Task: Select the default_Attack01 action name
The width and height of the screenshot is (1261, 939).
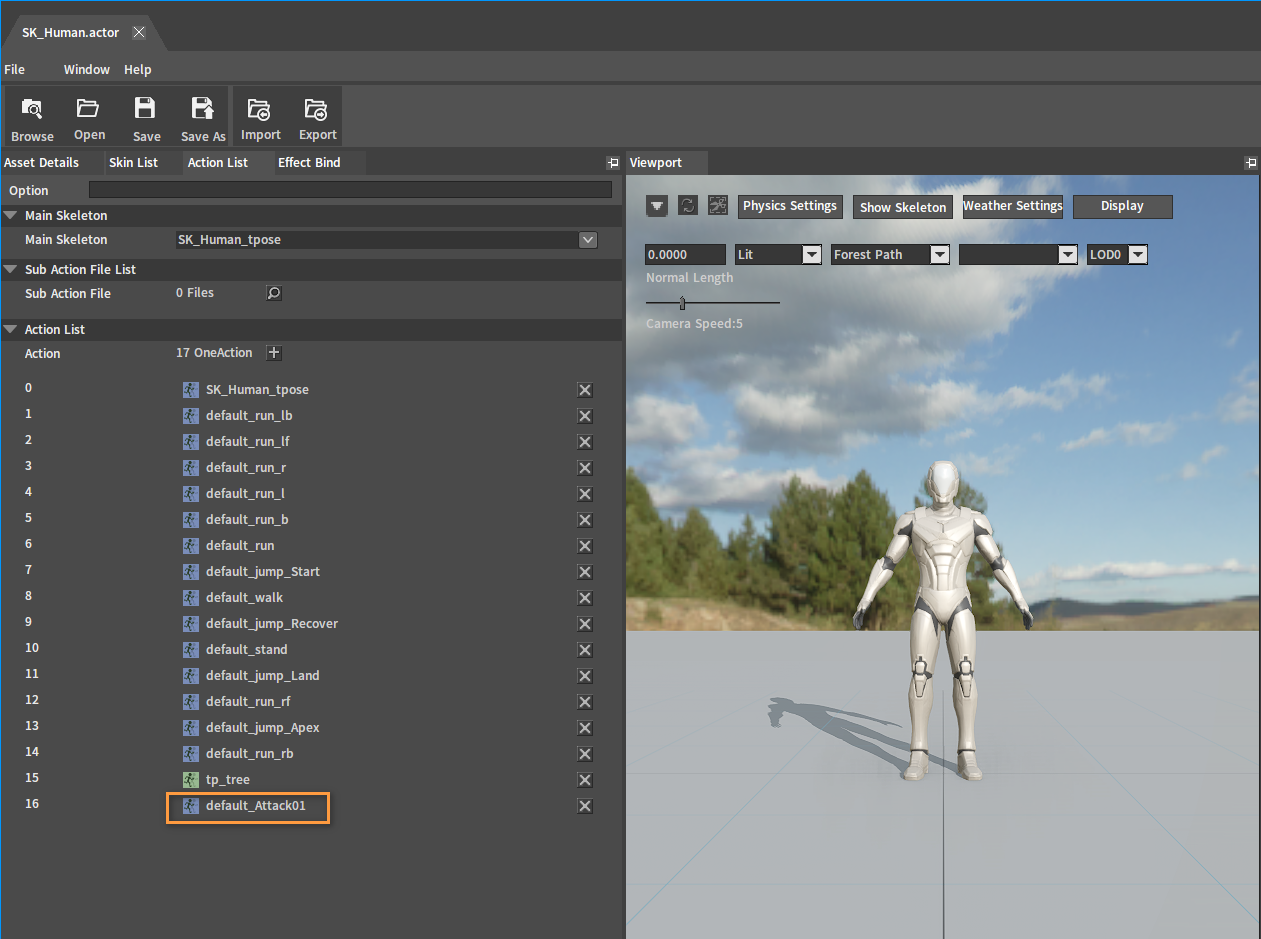Action: point(256,806)
